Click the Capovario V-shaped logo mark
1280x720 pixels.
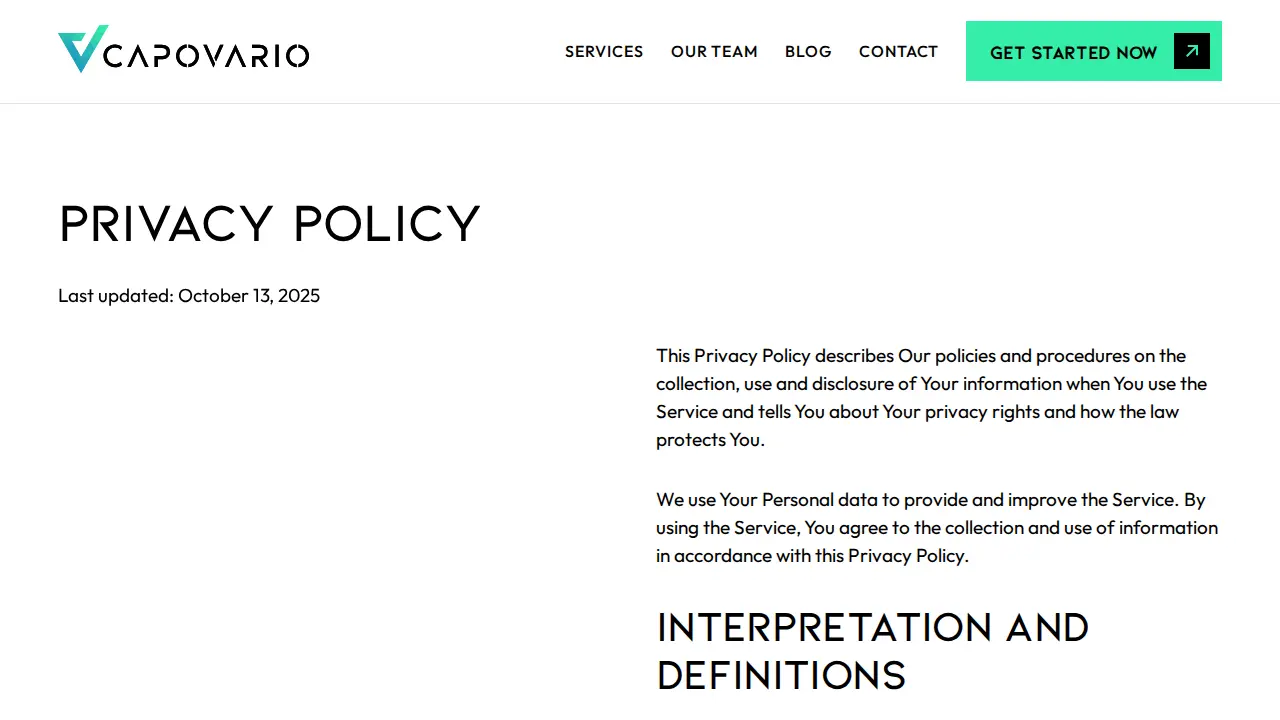pos(82,49)
